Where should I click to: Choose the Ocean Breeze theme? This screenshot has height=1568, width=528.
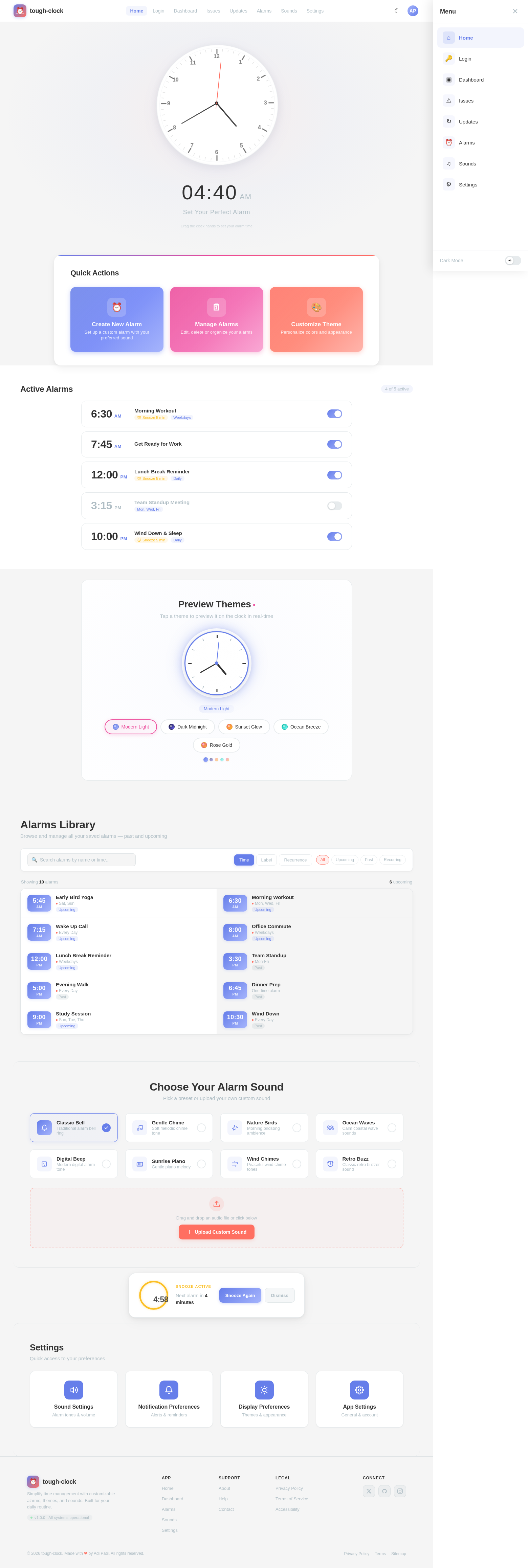click(x=301, y=727)
